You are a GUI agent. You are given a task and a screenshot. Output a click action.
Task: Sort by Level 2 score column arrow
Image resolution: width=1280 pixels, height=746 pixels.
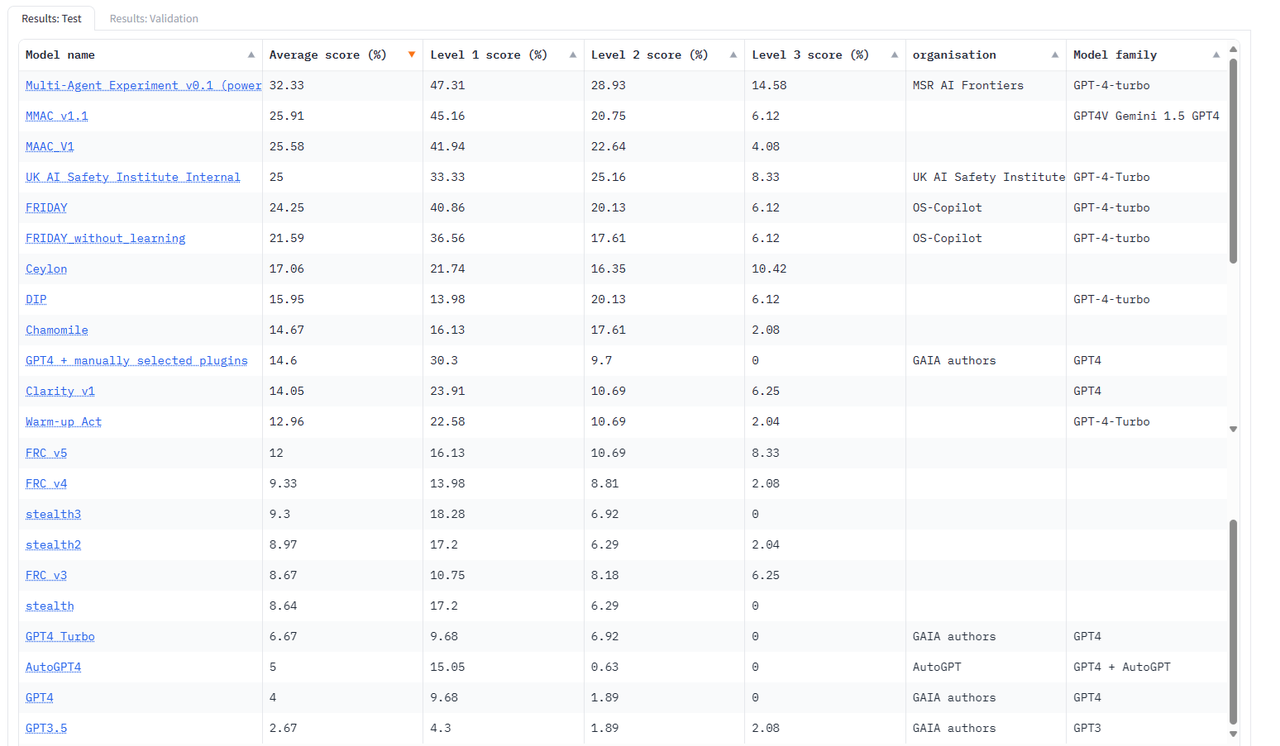pos(733,55)
